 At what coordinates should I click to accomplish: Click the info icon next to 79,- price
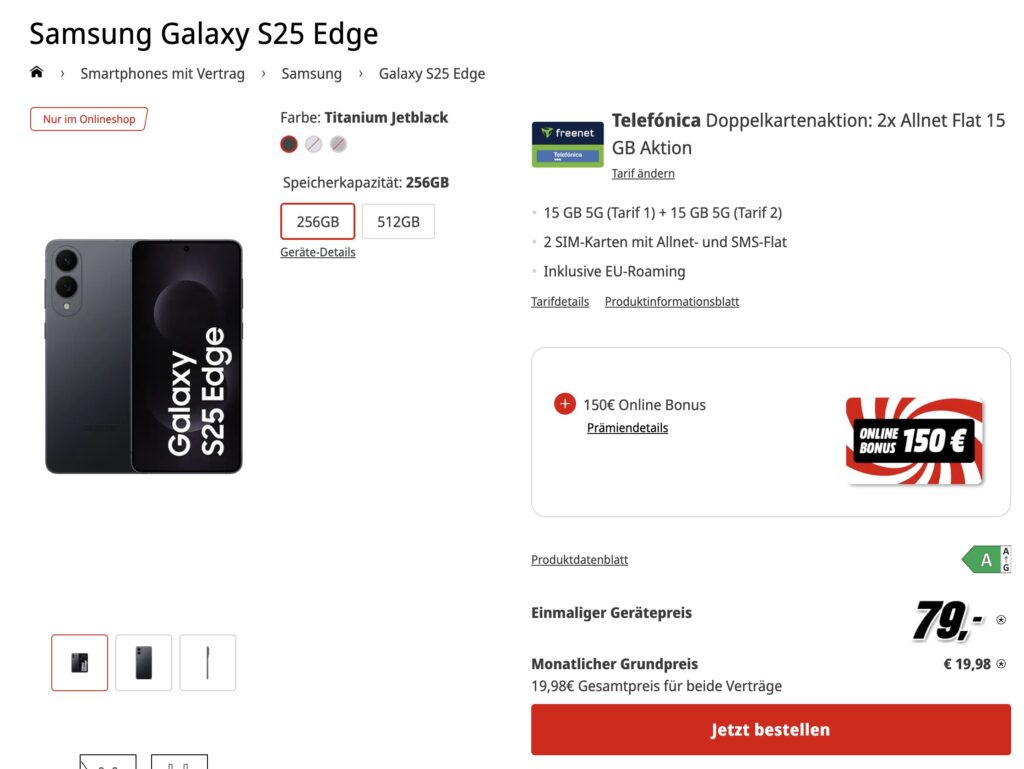1001,620
